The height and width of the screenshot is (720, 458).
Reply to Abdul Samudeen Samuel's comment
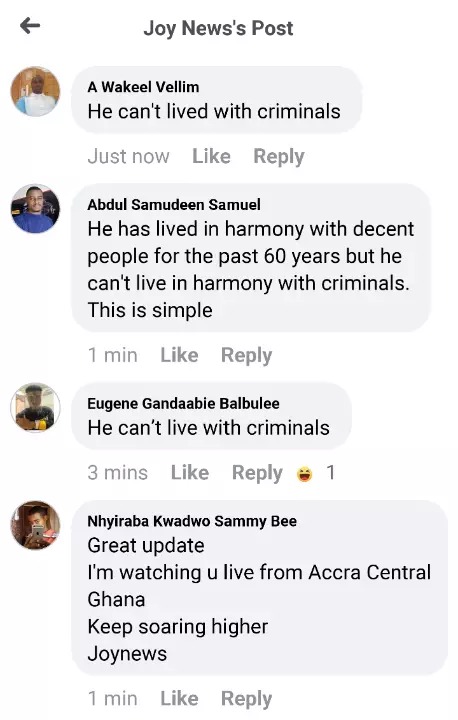(x=247, y=355)
